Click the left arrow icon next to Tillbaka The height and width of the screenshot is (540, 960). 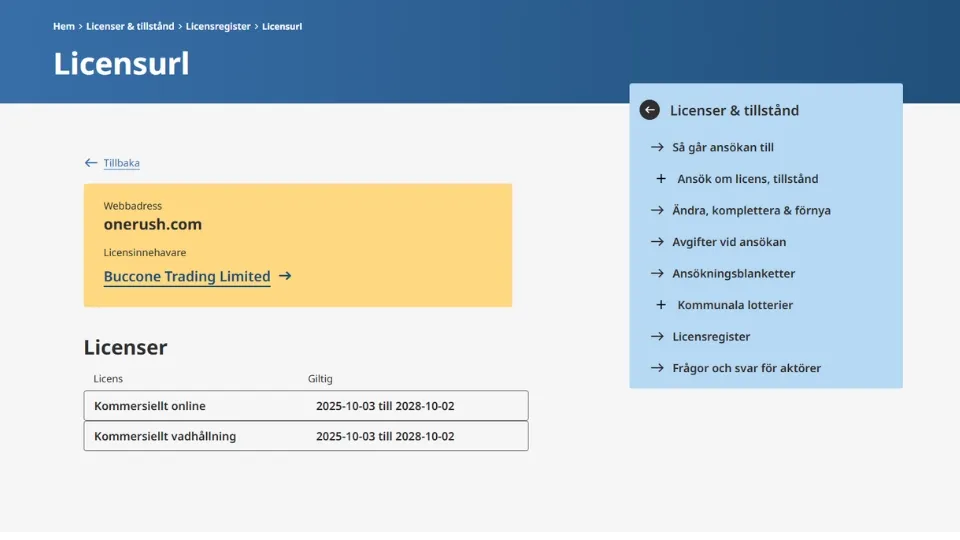point(91,163)
